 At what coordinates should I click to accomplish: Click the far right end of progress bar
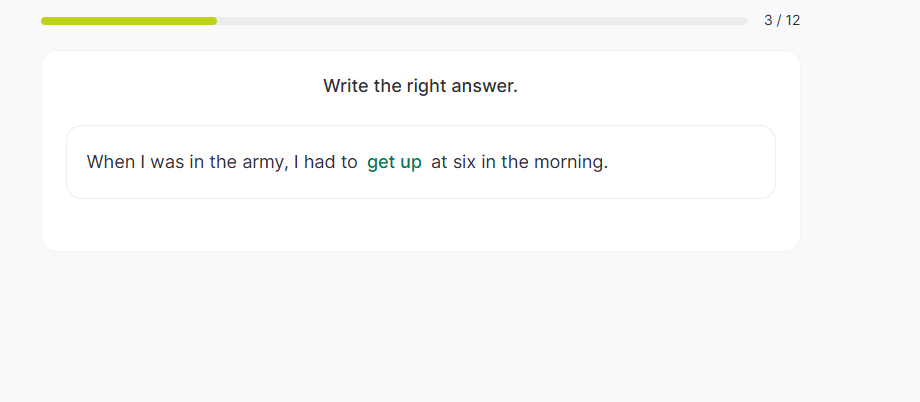744,21
